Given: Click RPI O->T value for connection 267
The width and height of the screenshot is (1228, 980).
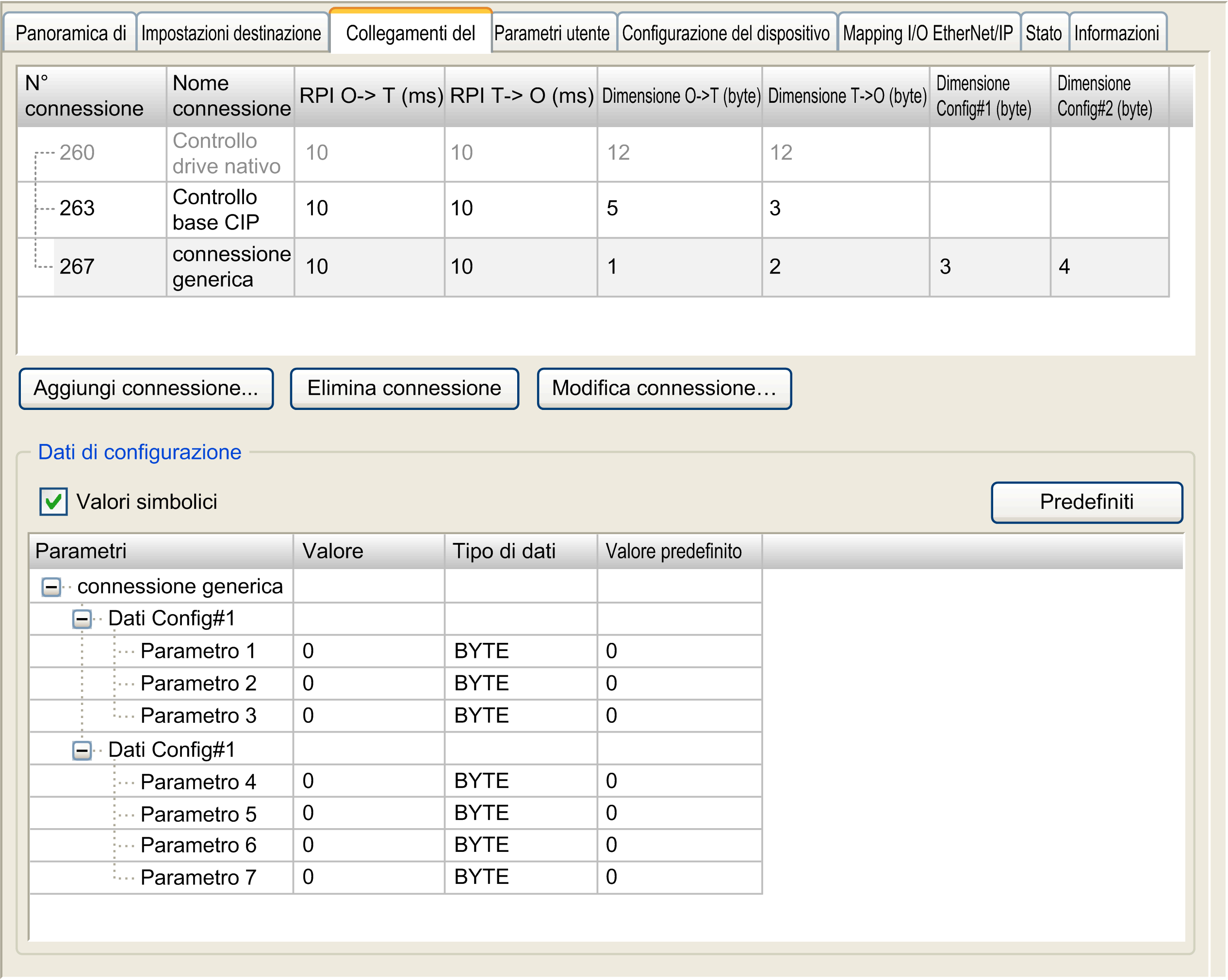Looking at the screenshot, I should (x=370, y=267).
